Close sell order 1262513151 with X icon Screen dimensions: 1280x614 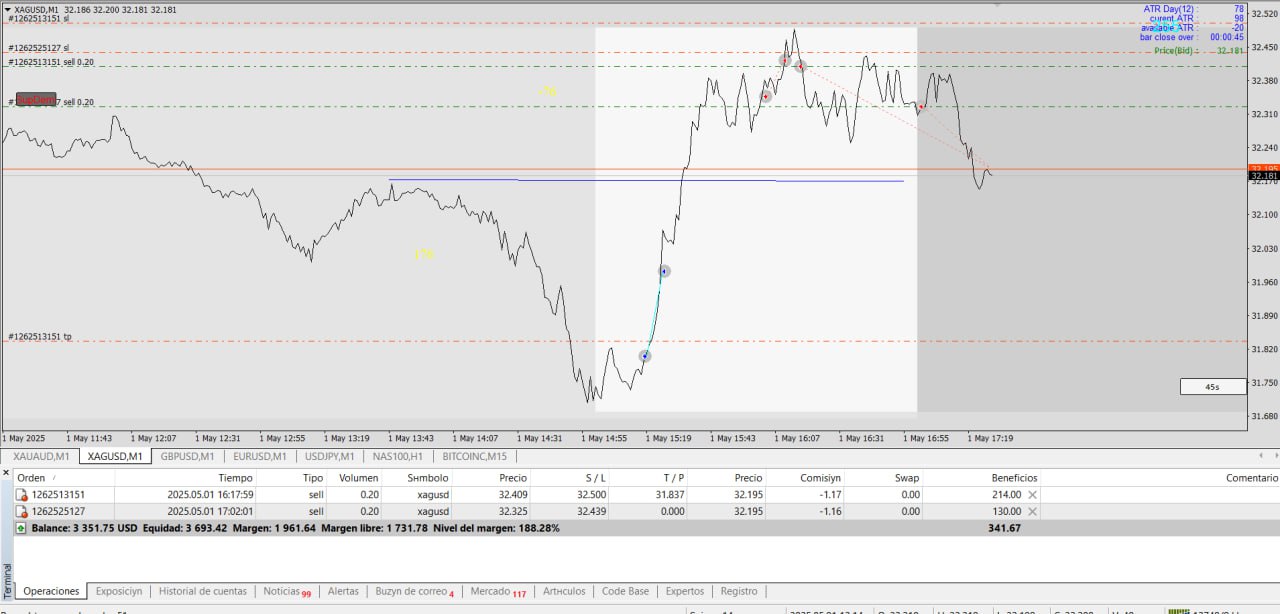pos(1033,494)
